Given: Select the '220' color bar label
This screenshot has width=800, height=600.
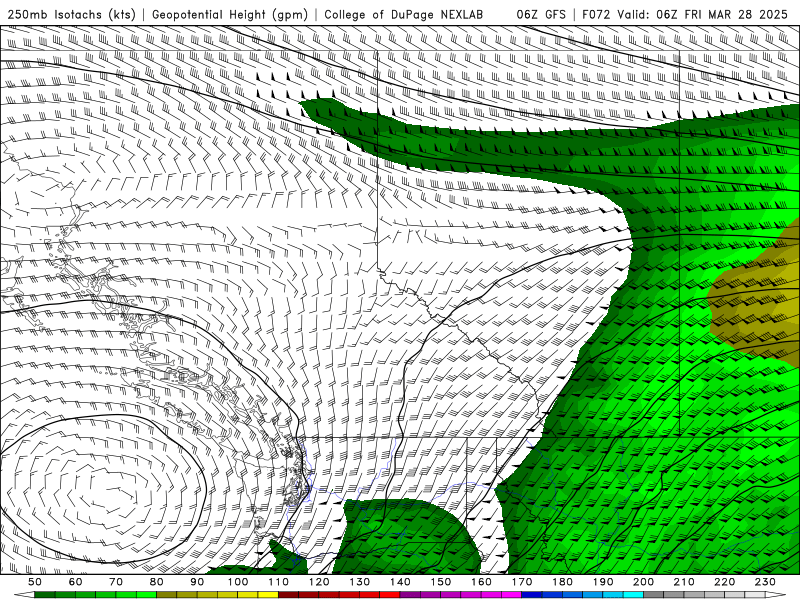Looking at the screenshot, I should point(725,582).
